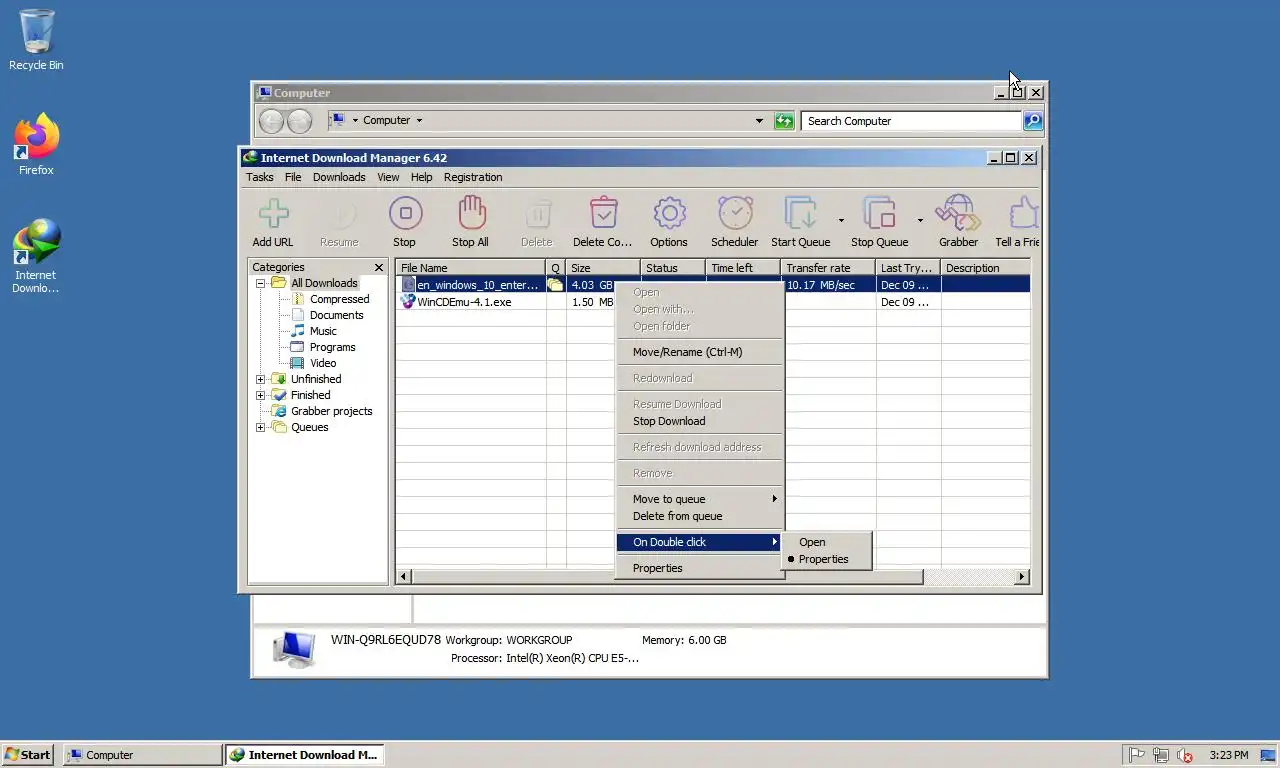Open the File menu

(293, 177)
